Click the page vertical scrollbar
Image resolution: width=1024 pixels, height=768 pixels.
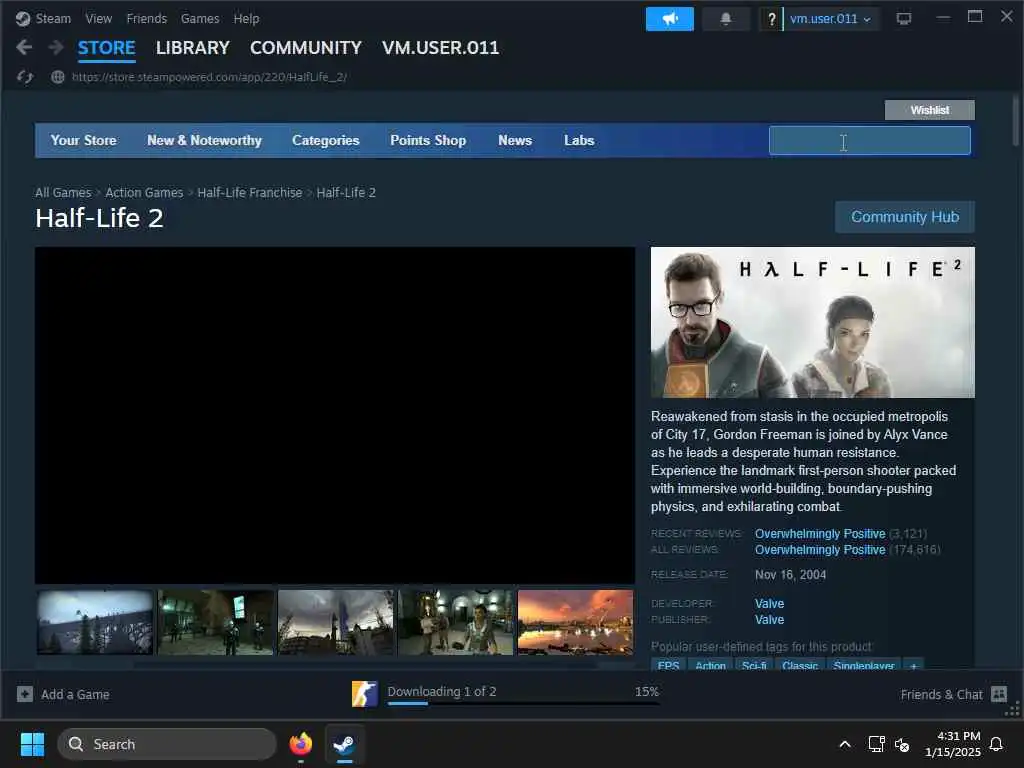click(1016, 121)
